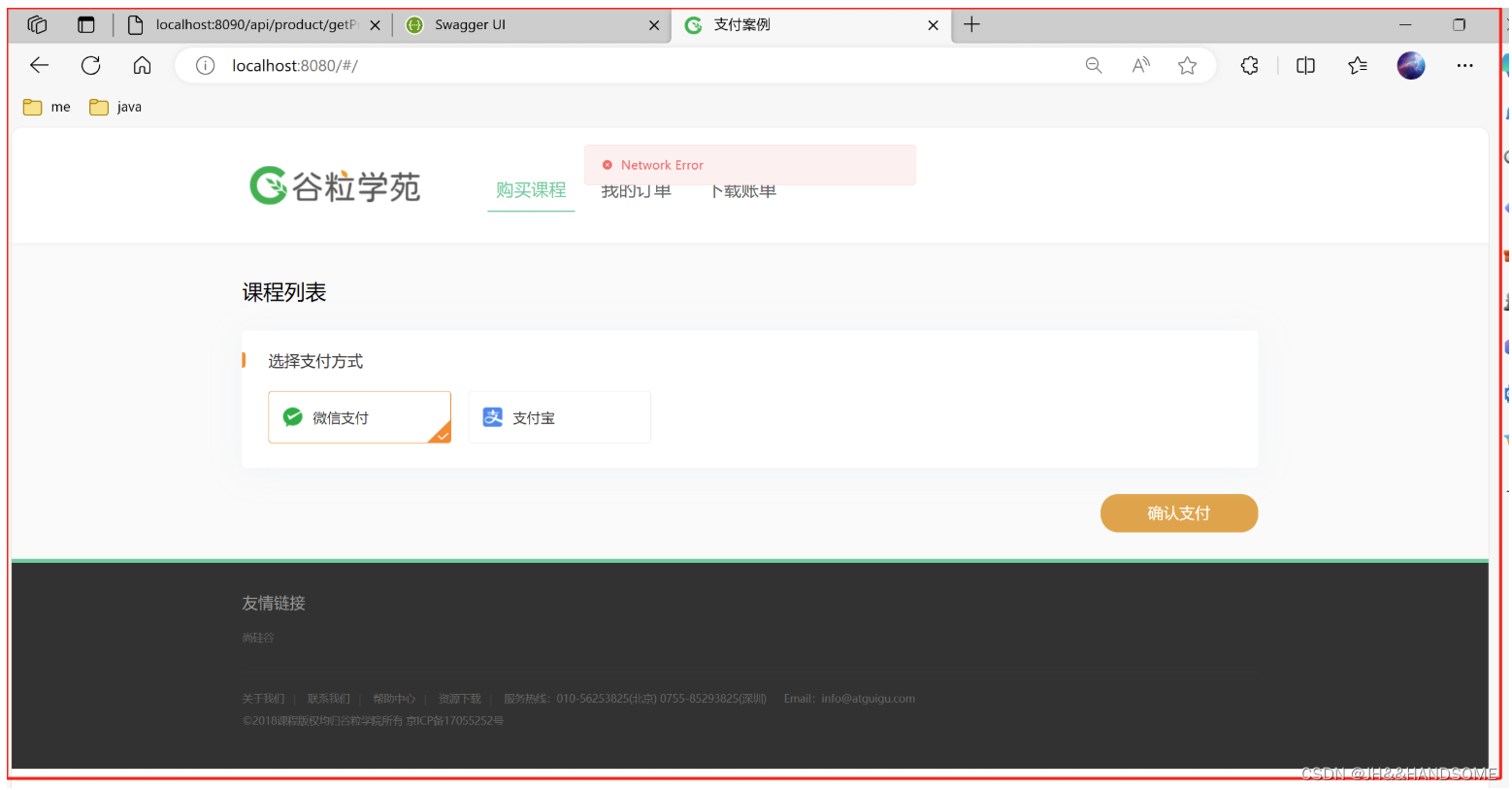Open the 关于我们 footer link
This screenshot has height=790, width=1512.
pyautogui.click(x=263, y=699)
